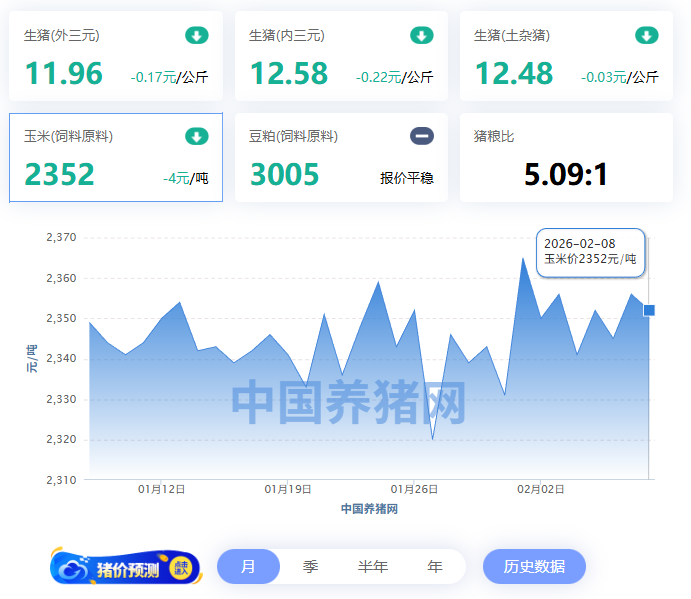Click the down arrow icon on 生猪(土杂猪) card
This screenshot has width=691, height=599.
click(x=647, y=36)
